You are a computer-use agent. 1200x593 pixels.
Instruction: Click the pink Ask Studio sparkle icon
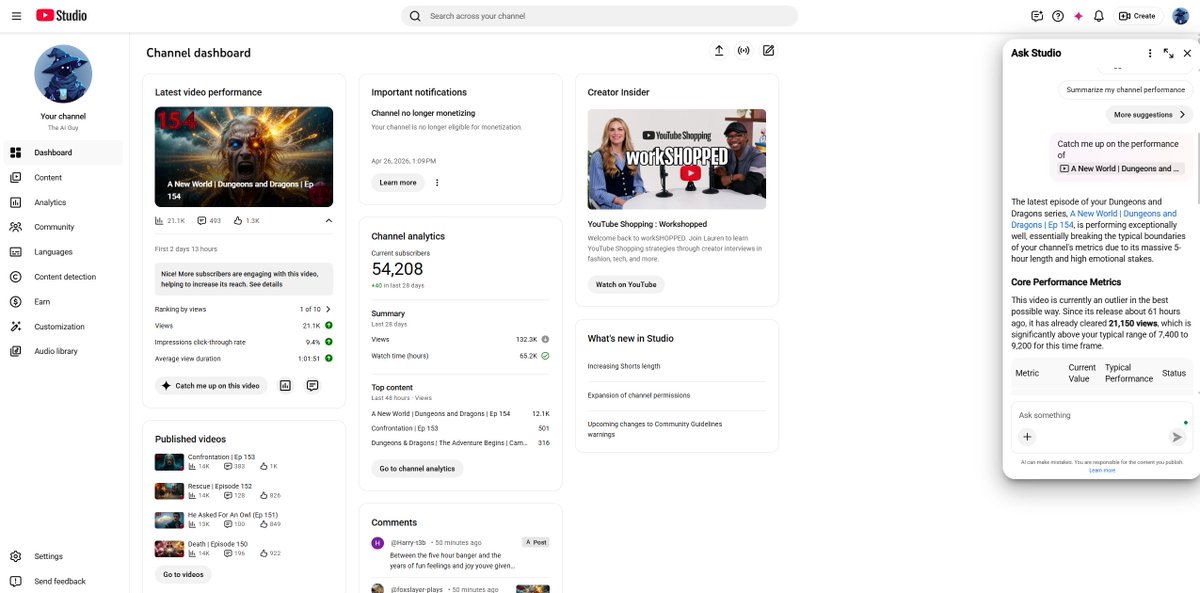click(x=1078, y=16)
